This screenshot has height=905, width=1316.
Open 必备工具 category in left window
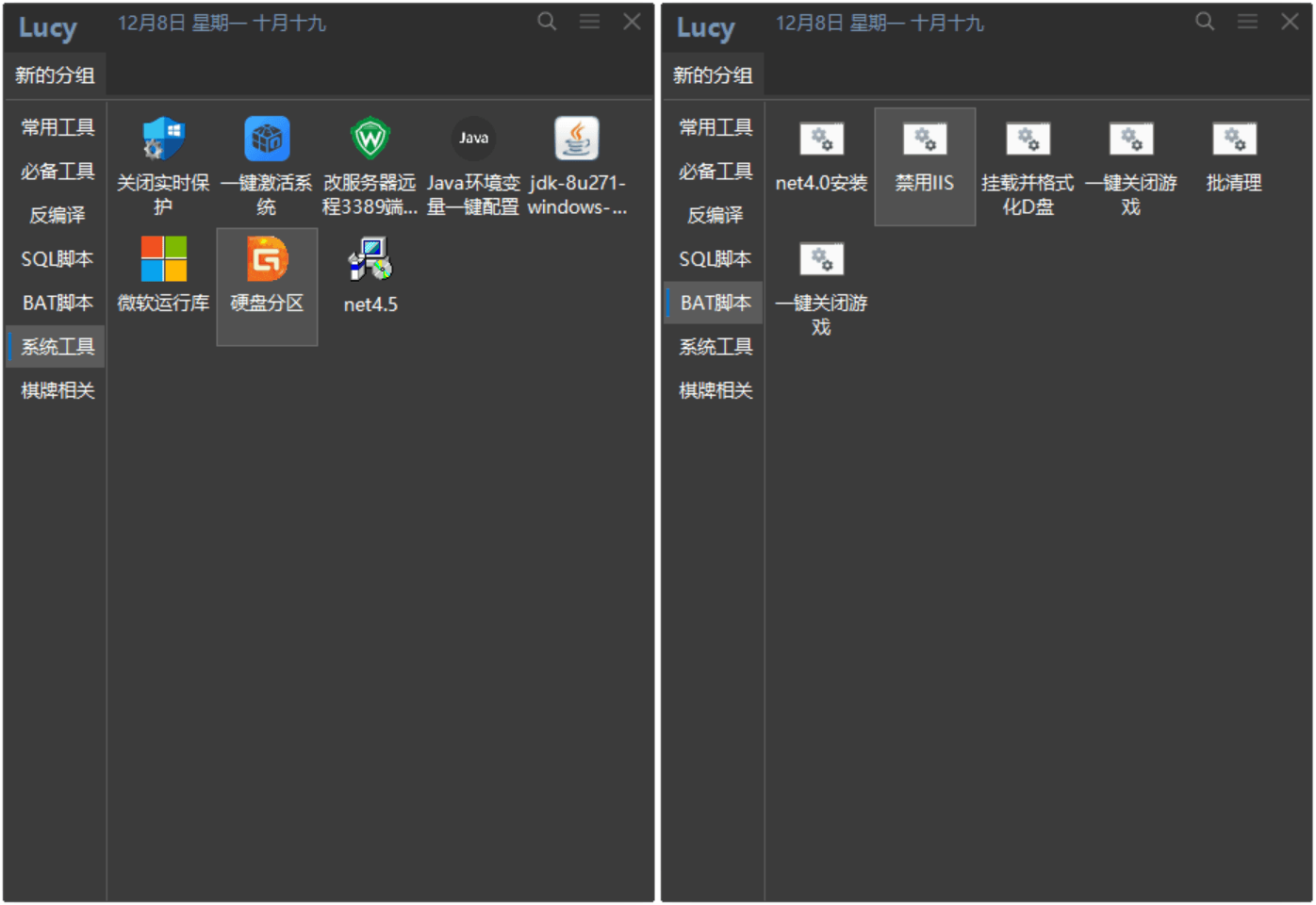pos(58,172)
